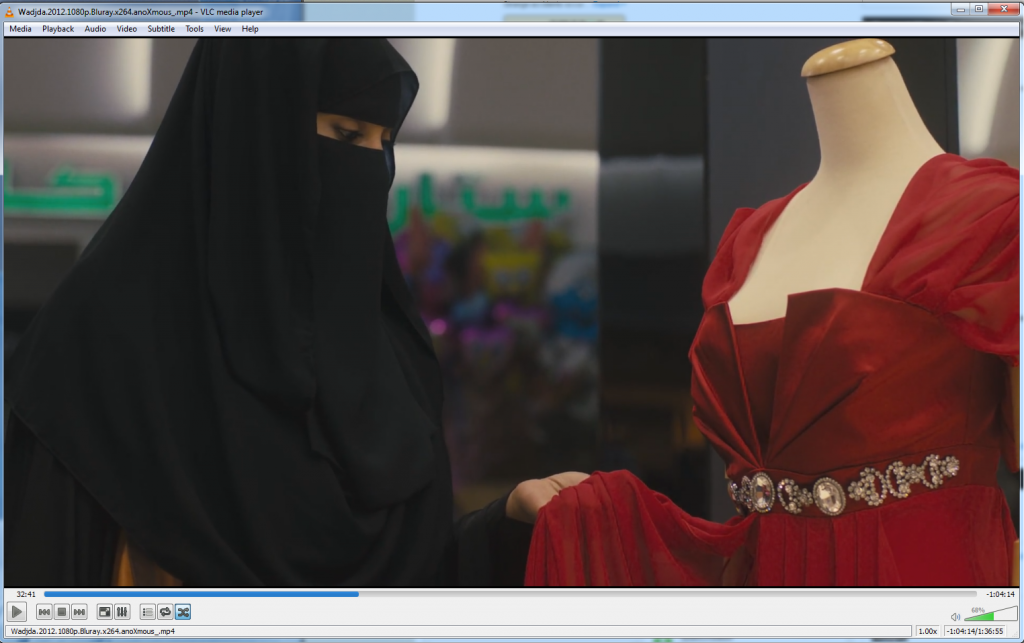Viewport: 1024px width, 643px height.
Task: Minimize the VLC media player window
Action: coord(960,9)
